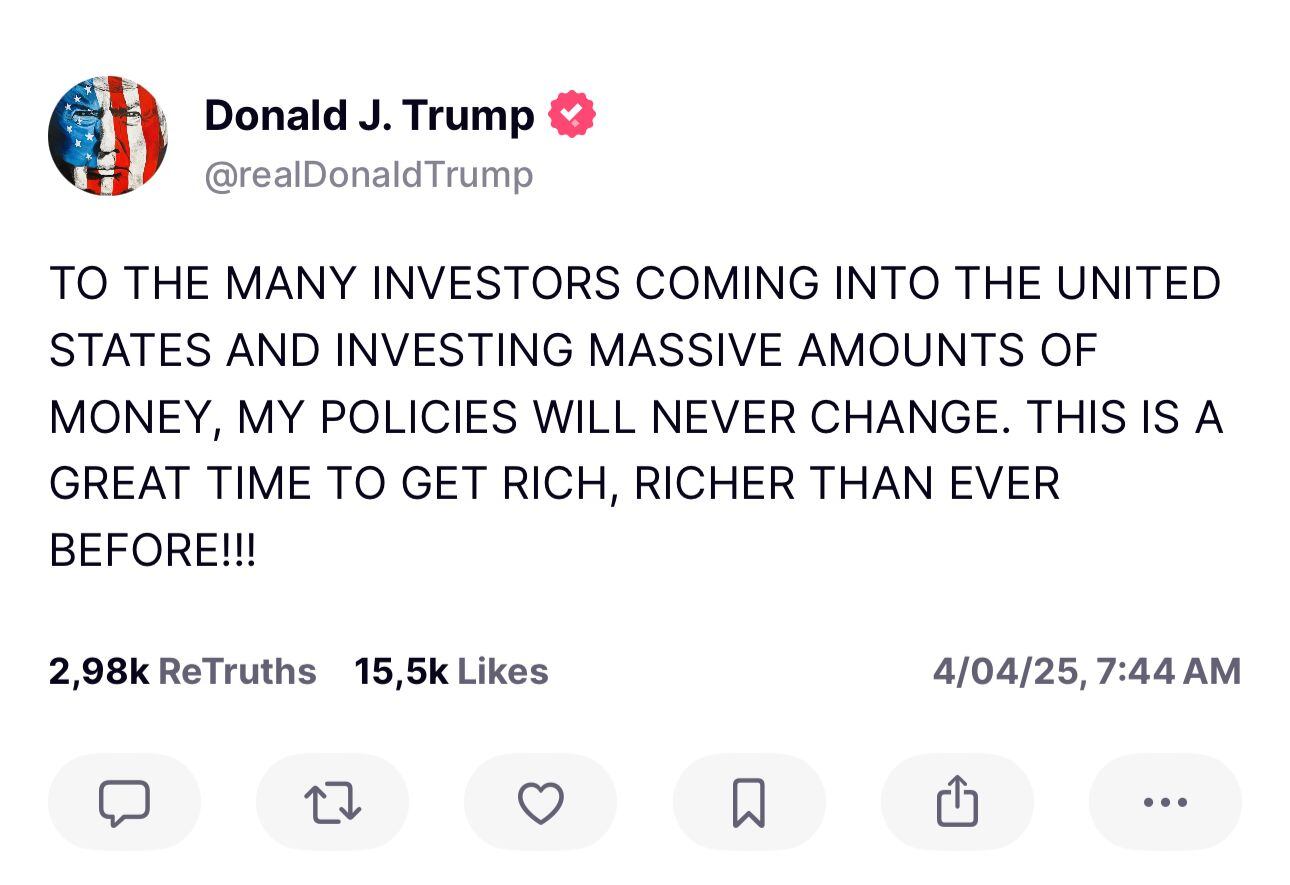Toggle the bookmark saved state
This screenshot has width=1290, height=885.
pos(749,801)
